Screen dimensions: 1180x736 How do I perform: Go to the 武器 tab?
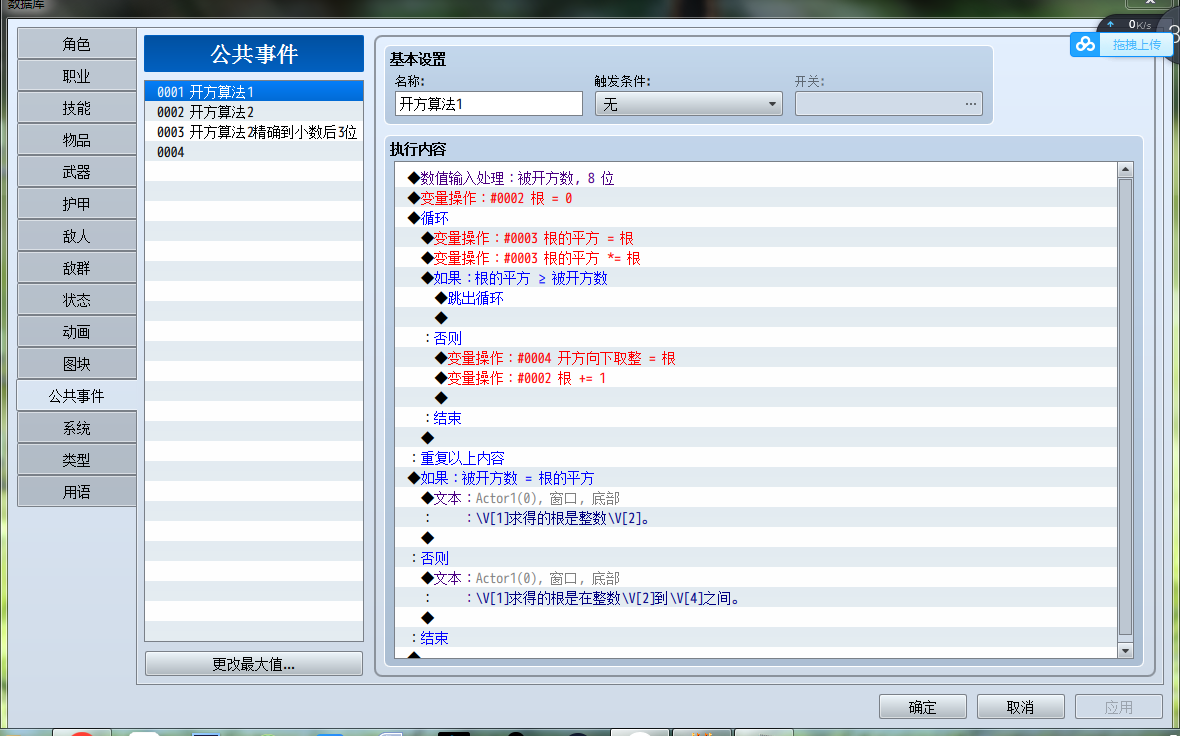77,172
